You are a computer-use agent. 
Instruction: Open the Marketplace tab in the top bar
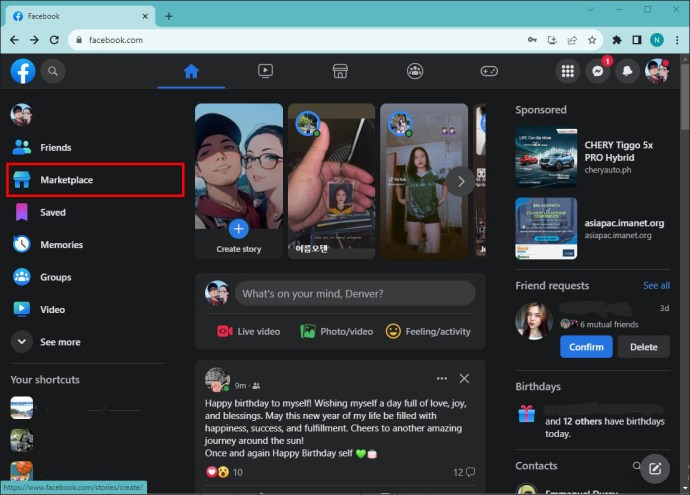(x=340, y=71)
